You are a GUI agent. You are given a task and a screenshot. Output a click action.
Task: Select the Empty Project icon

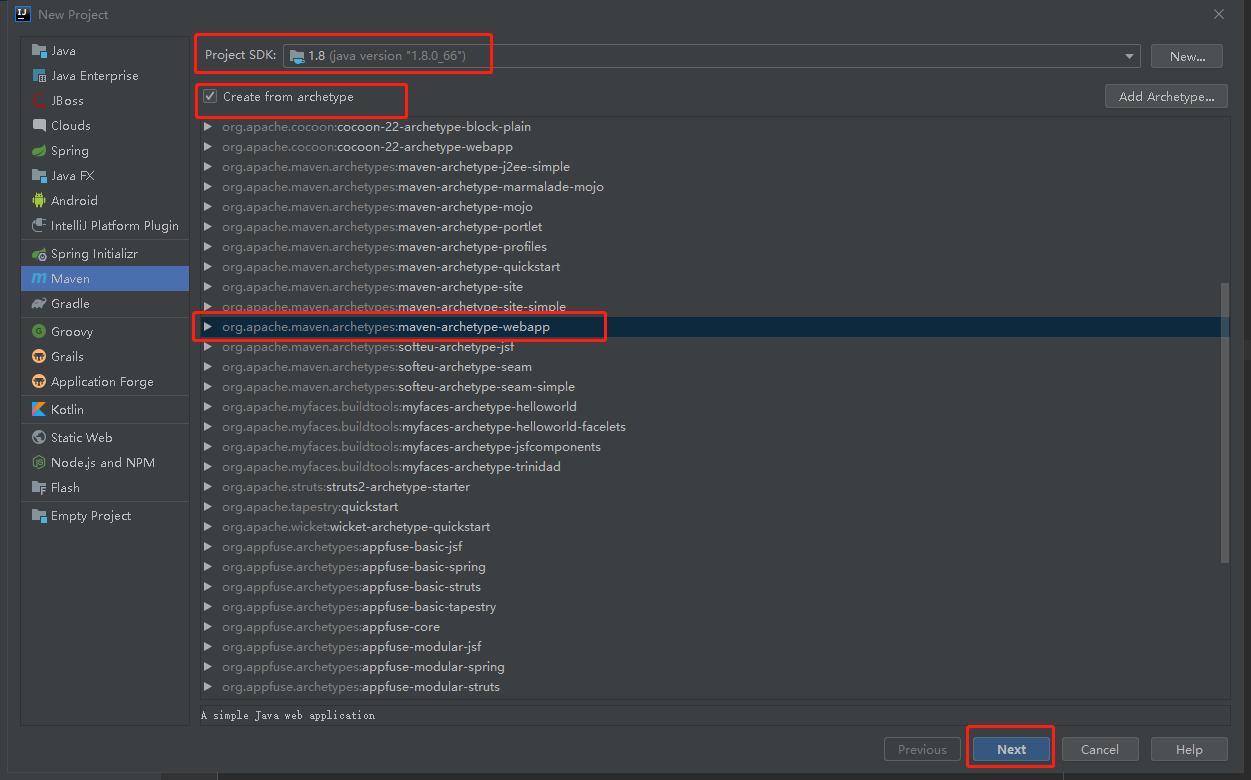(x=39, y=516)
